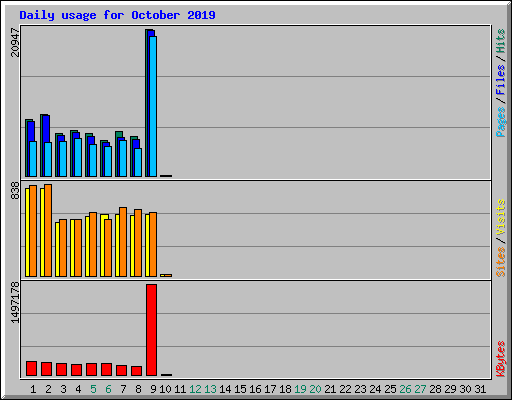Click the Hits legend label
This screenshot has width=512, height=400.
(500, 41)
